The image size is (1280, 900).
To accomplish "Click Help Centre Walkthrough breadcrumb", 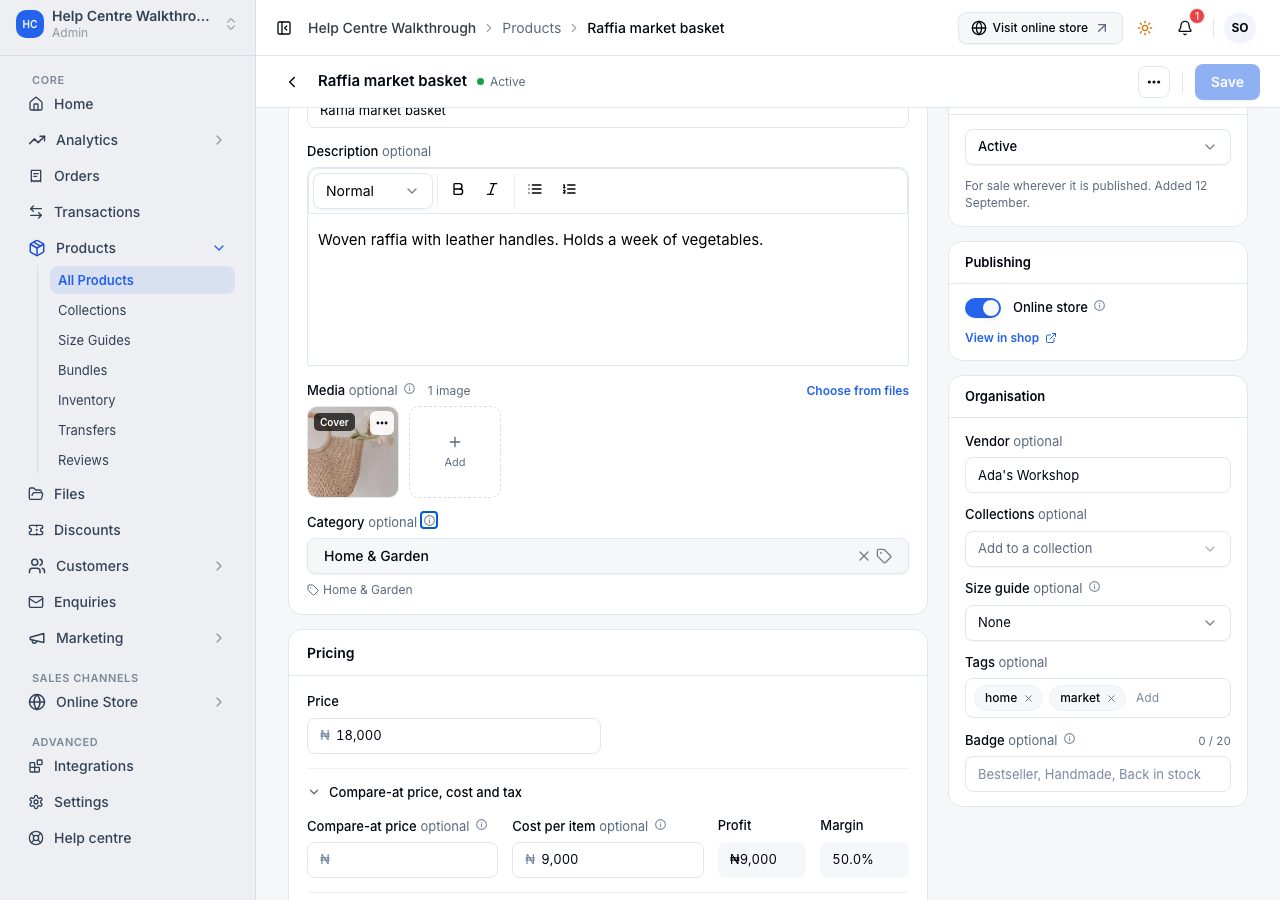I will tap(392, 28).
